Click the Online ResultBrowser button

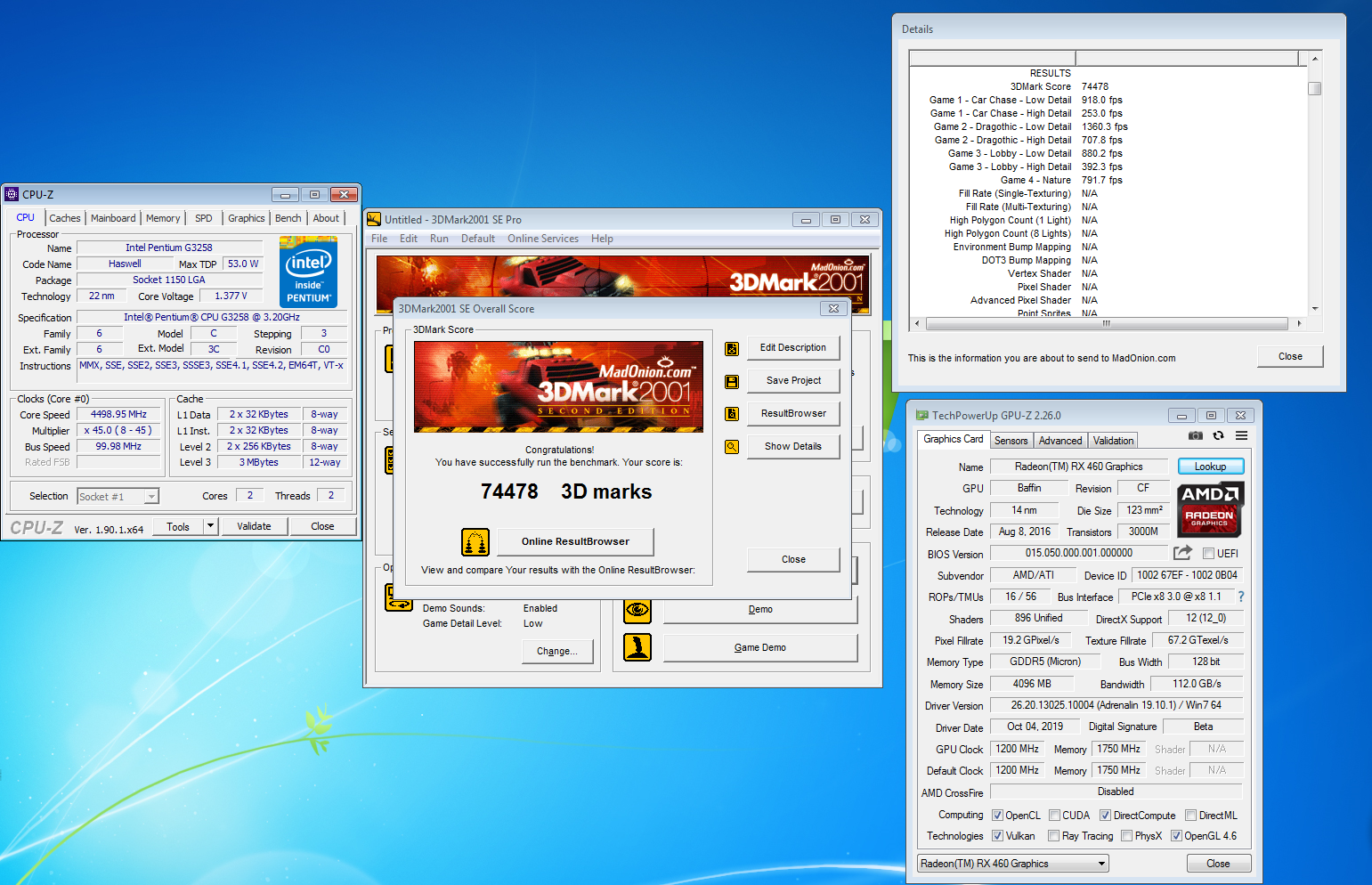[x=575, y=541]
